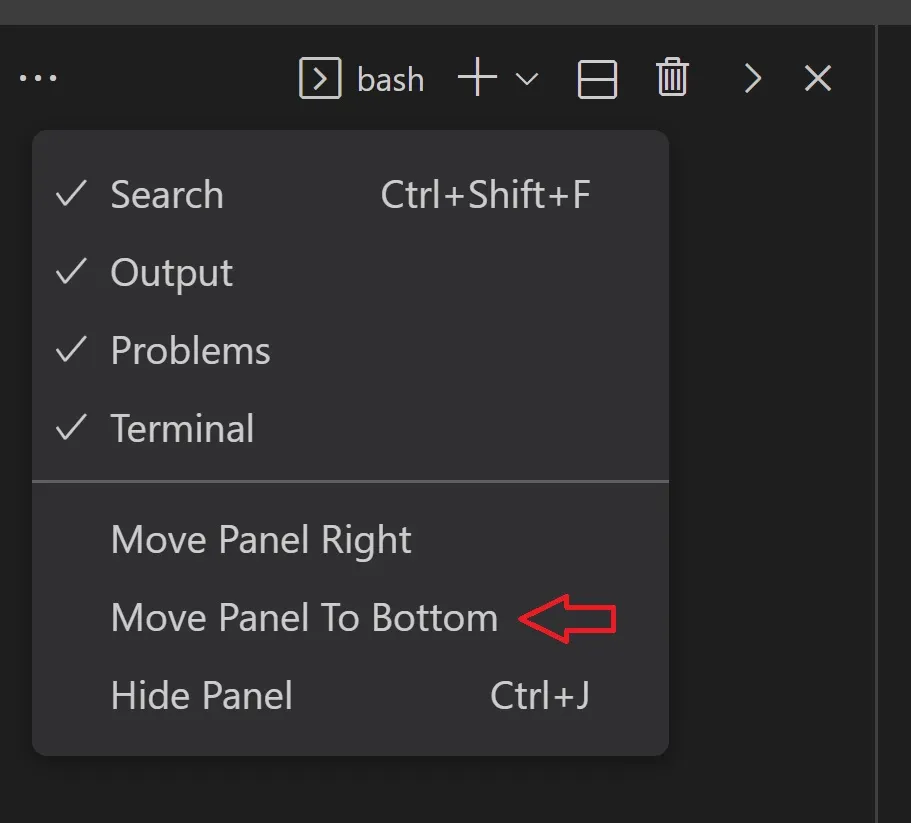Screen dimensions: 911x823
Task: Split the terminal using split icon
Action: [597, 79]
